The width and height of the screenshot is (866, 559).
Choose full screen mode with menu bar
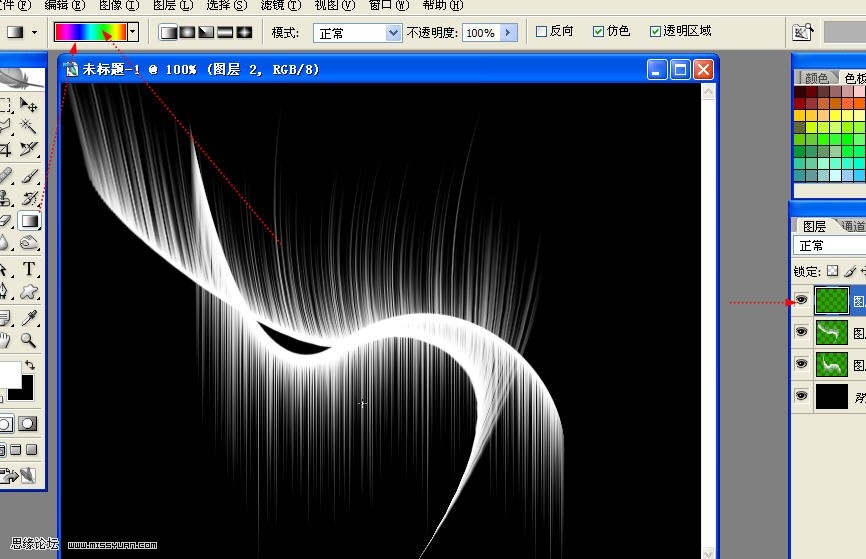[16, 450]
